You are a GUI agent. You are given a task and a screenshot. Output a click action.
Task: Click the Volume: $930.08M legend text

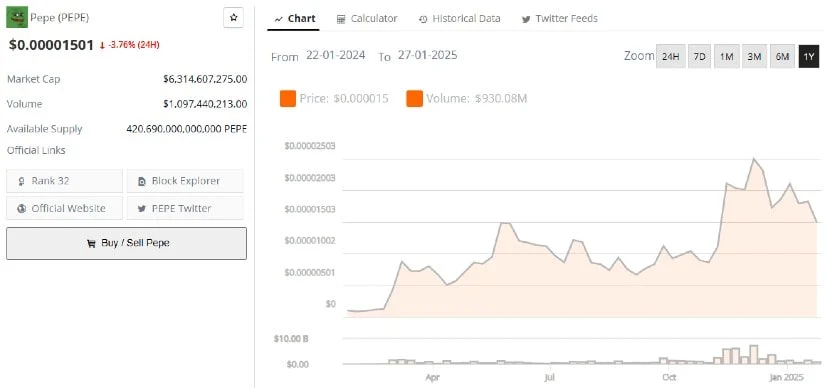click(x=477, y=98)
